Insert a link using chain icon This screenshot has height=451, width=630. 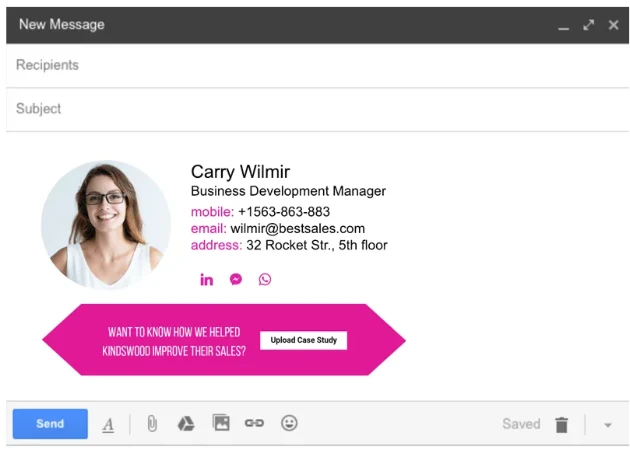(x=254, y=424)
